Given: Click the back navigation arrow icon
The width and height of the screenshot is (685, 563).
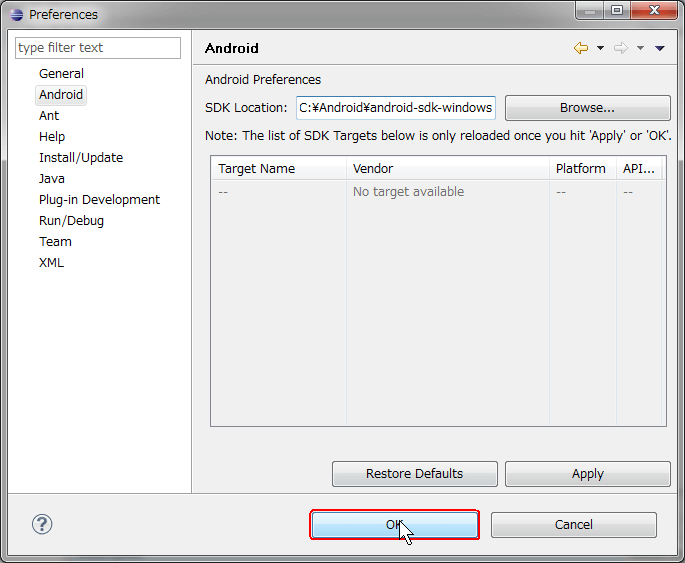Looking at the screenshot, I should [581, 48].
